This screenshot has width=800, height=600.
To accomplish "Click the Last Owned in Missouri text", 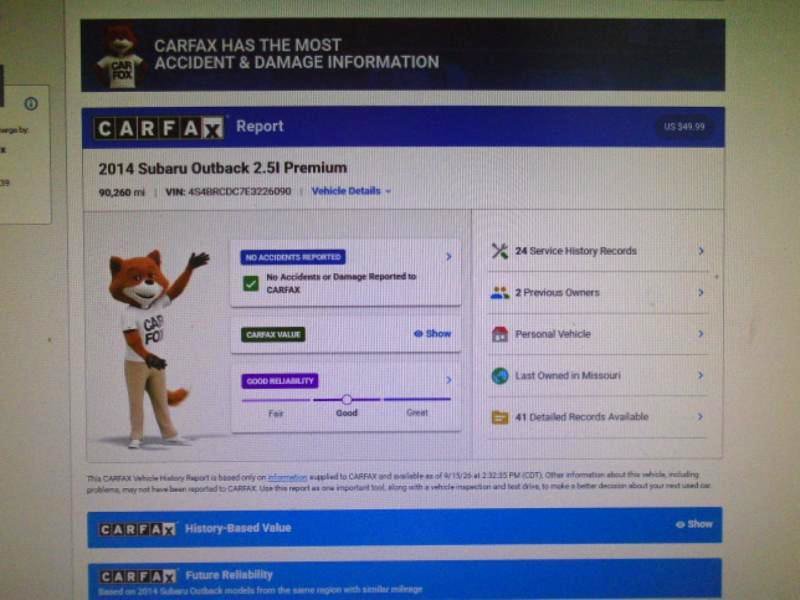I will pos(568,376).
